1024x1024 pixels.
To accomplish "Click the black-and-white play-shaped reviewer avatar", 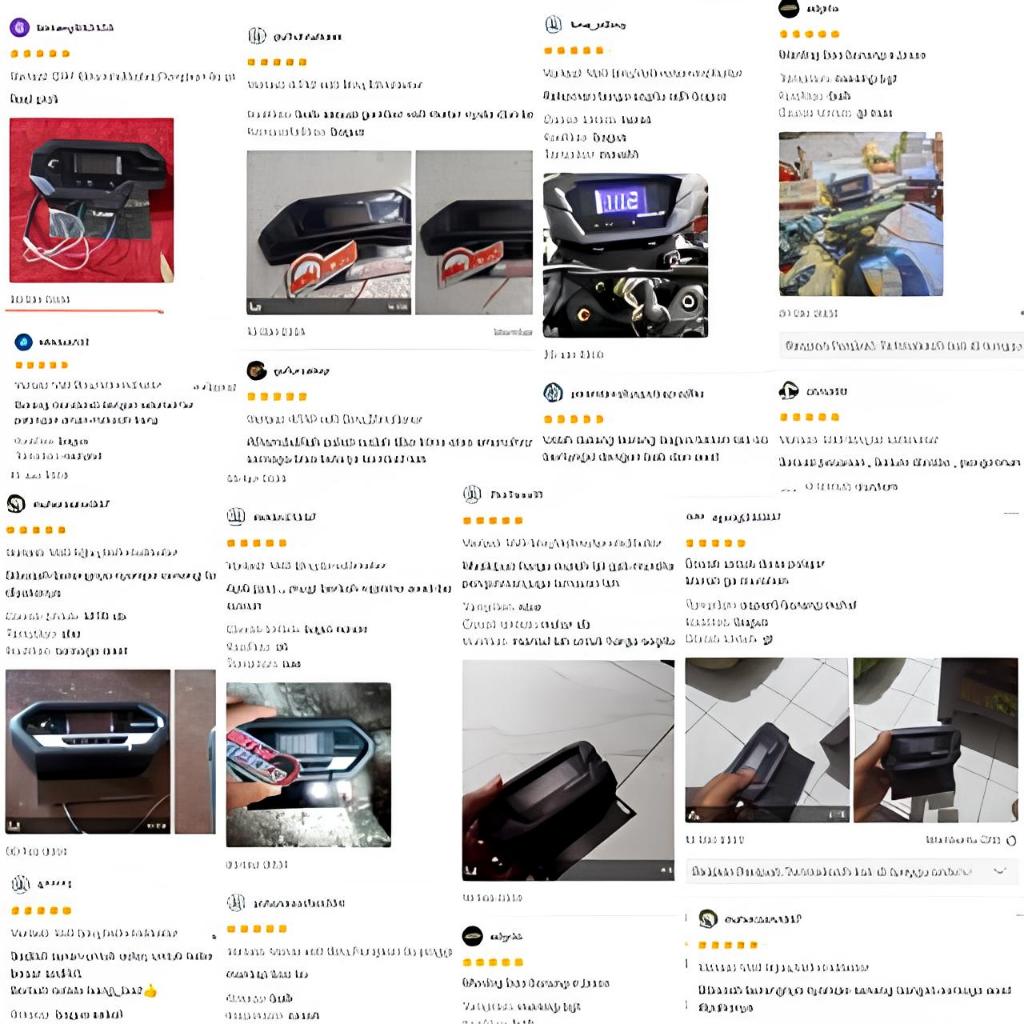I will pyautogui.click(x=788, y=391).
